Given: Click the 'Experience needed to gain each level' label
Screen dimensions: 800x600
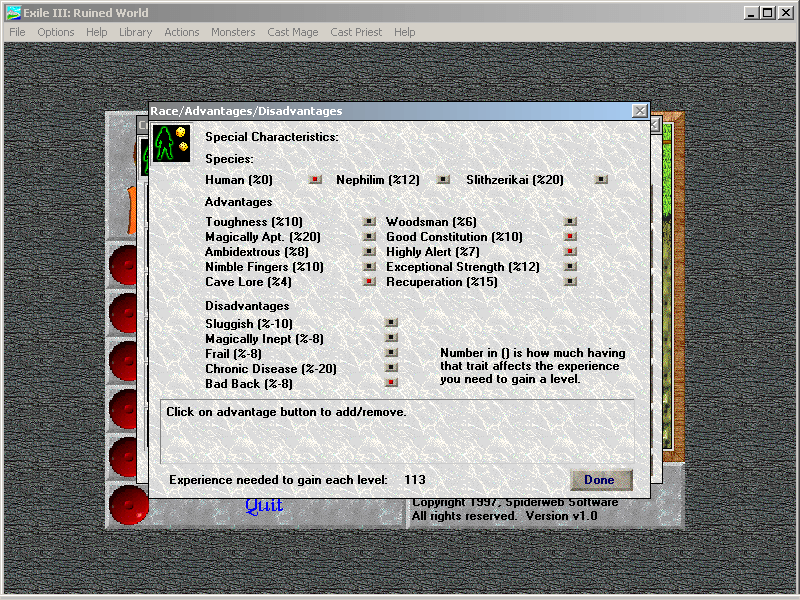Looking at the screenshot, I should (278, 480).
